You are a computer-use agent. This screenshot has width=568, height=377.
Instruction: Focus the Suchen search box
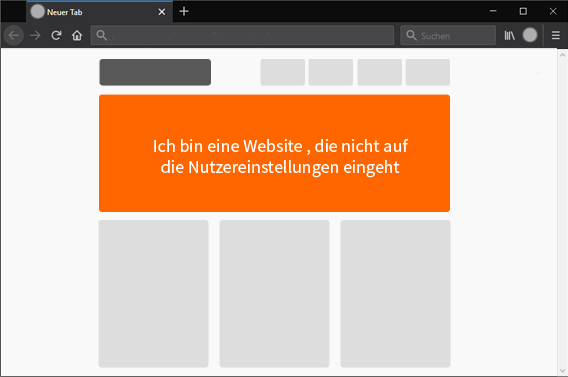(448, 35)
